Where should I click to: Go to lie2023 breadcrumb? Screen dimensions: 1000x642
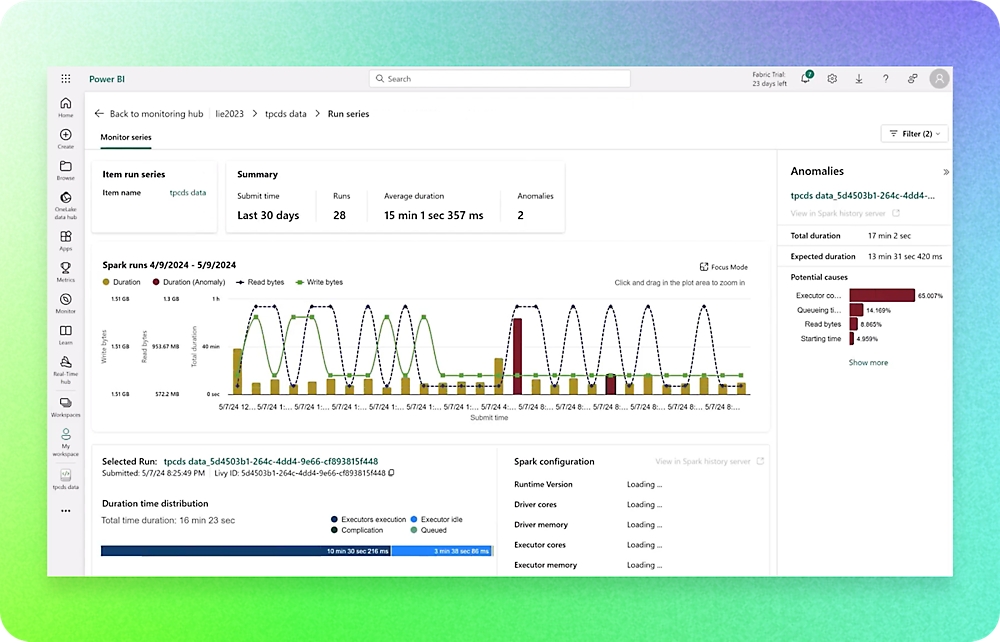coord(230,113)
